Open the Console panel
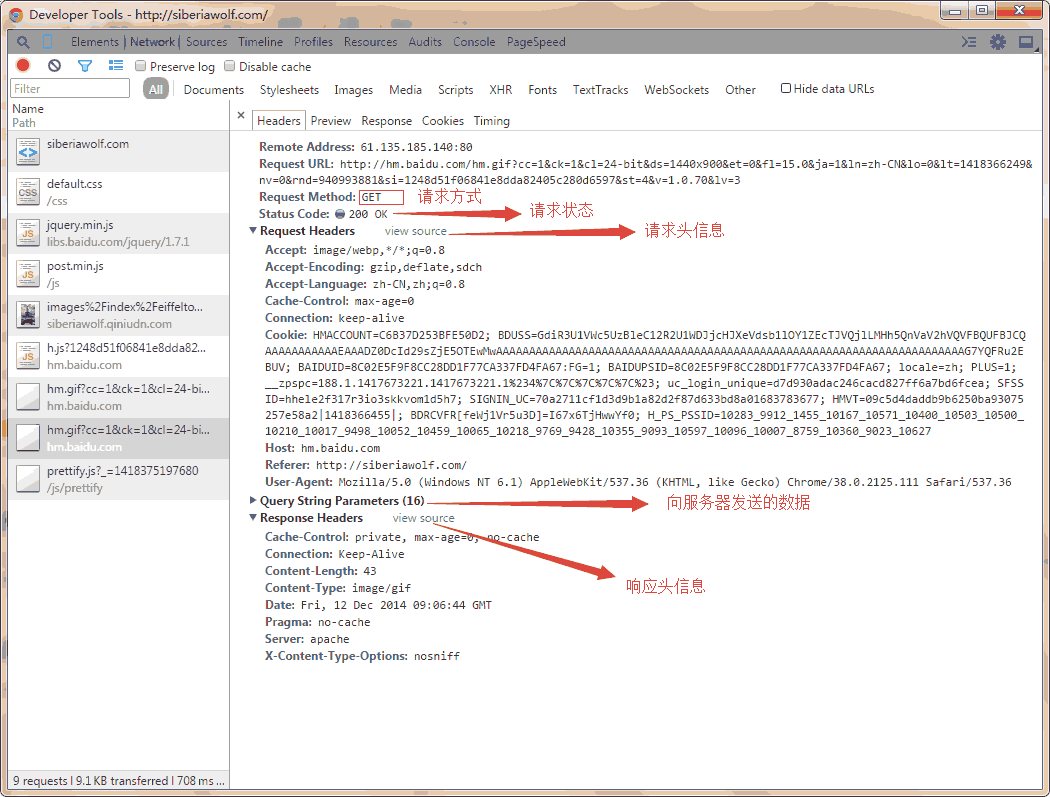 coord(474,42)
